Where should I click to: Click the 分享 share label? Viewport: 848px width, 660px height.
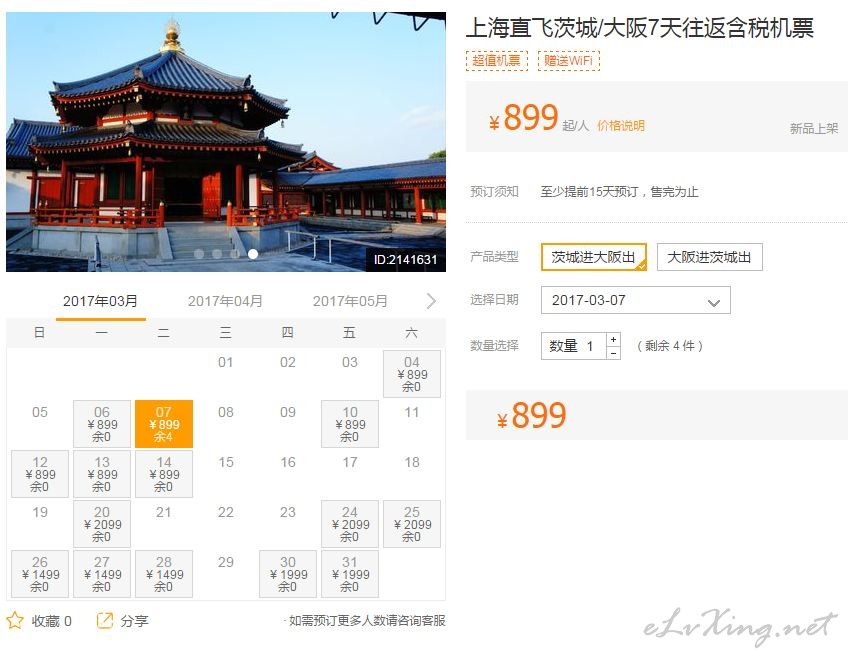coord(134,621)
